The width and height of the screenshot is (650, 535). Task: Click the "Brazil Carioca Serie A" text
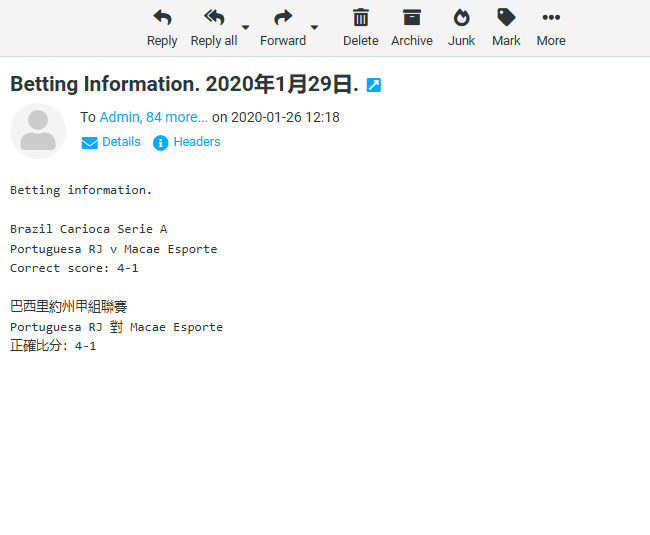(x=88, y=229)
